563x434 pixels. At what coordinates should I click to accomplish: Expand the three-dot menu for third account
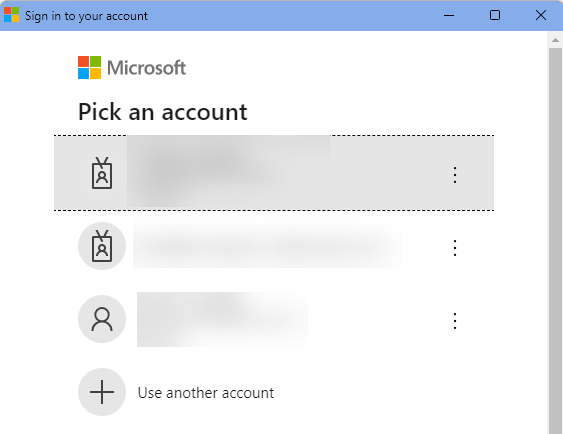[455, 321]
